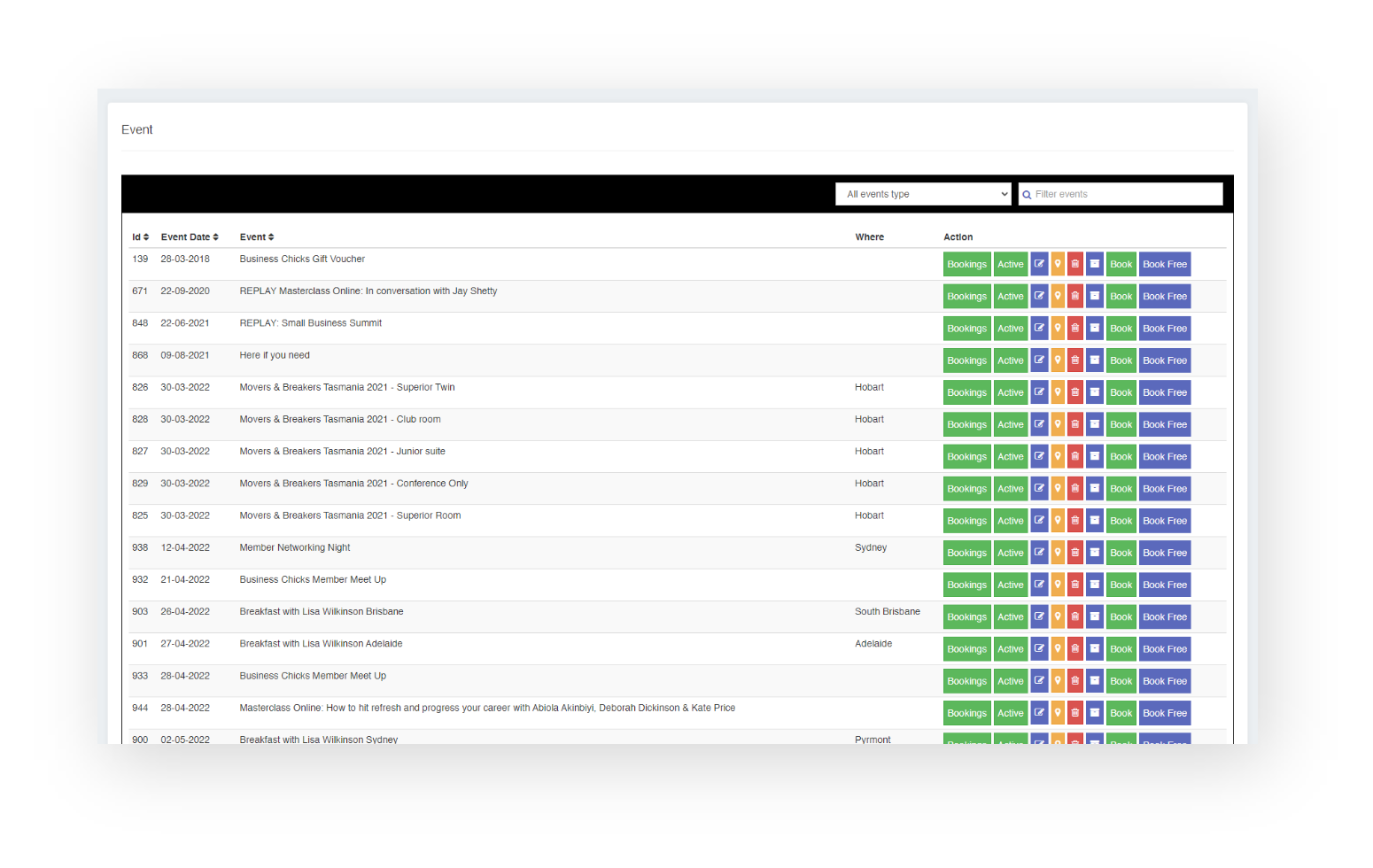Sort by the Event name column header
1373x868 pixels.
(x=256, y=237)
